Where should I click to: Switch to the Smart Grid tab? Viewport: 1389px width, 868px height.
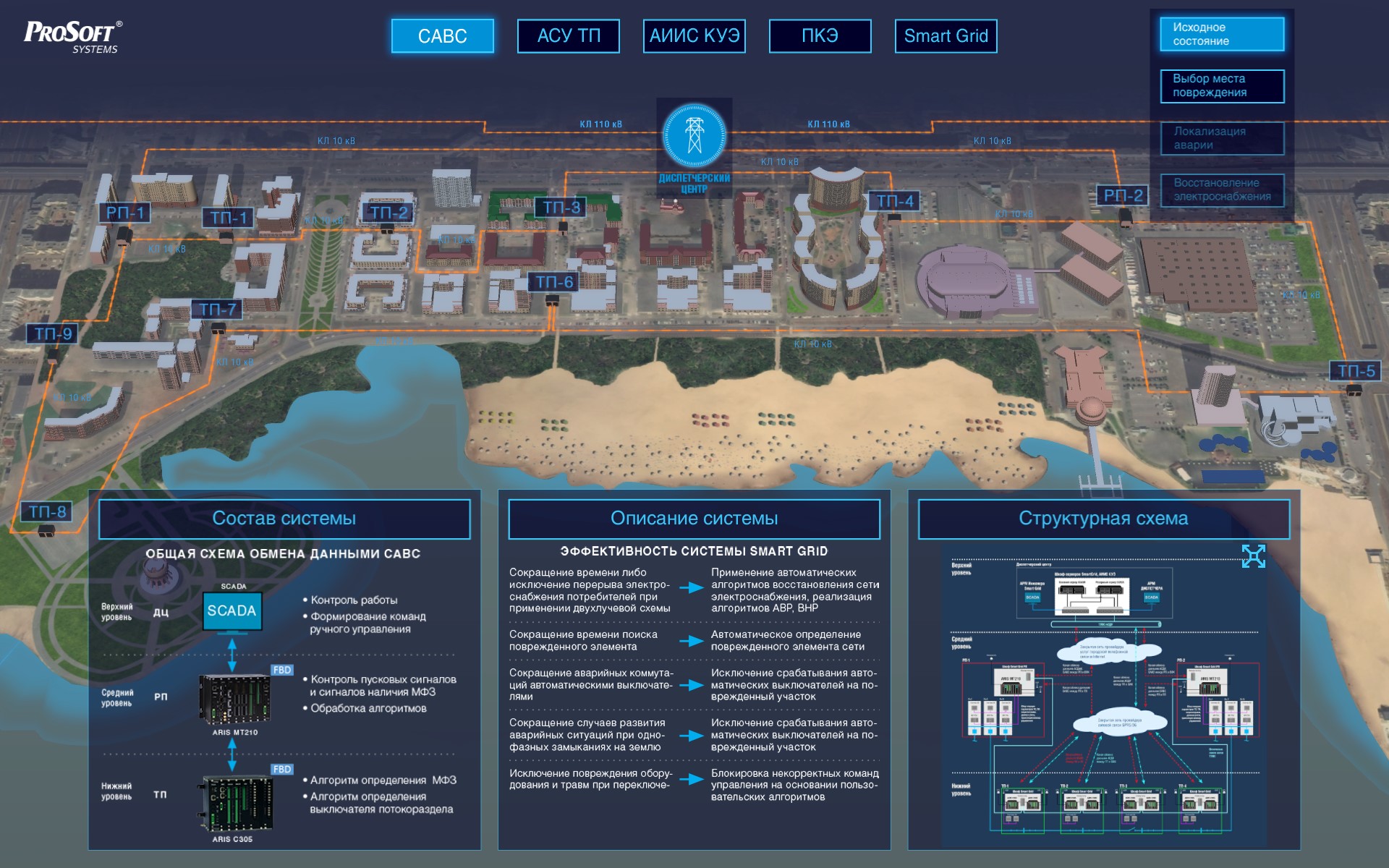point(946,36)
